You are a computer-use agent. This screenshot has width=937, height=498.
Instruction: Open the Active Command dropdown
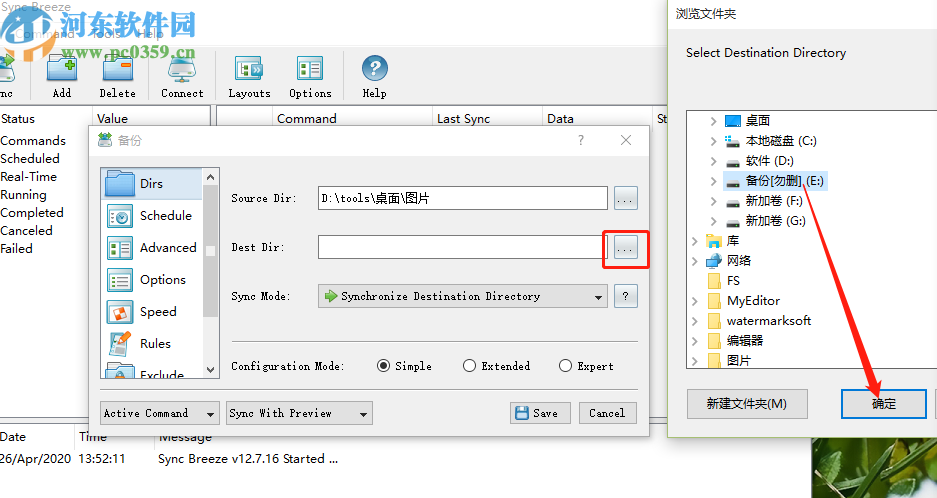pyautogui.click(x=160, y=413)
